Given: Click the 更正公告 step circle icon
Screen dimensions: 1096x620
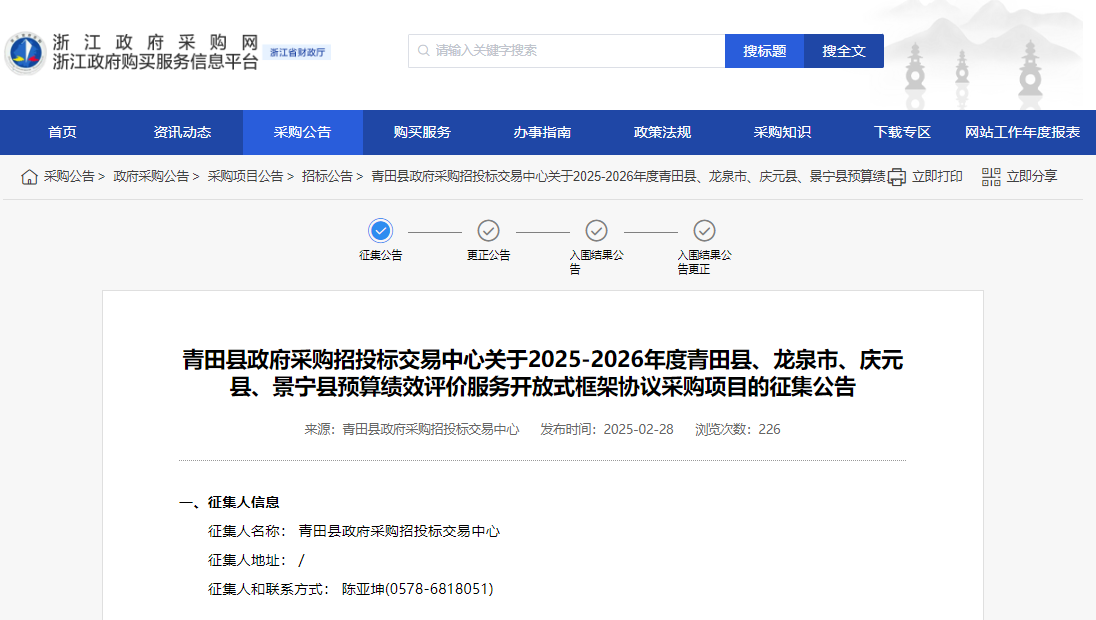Looking at the screenshot, I should [489, 231].
